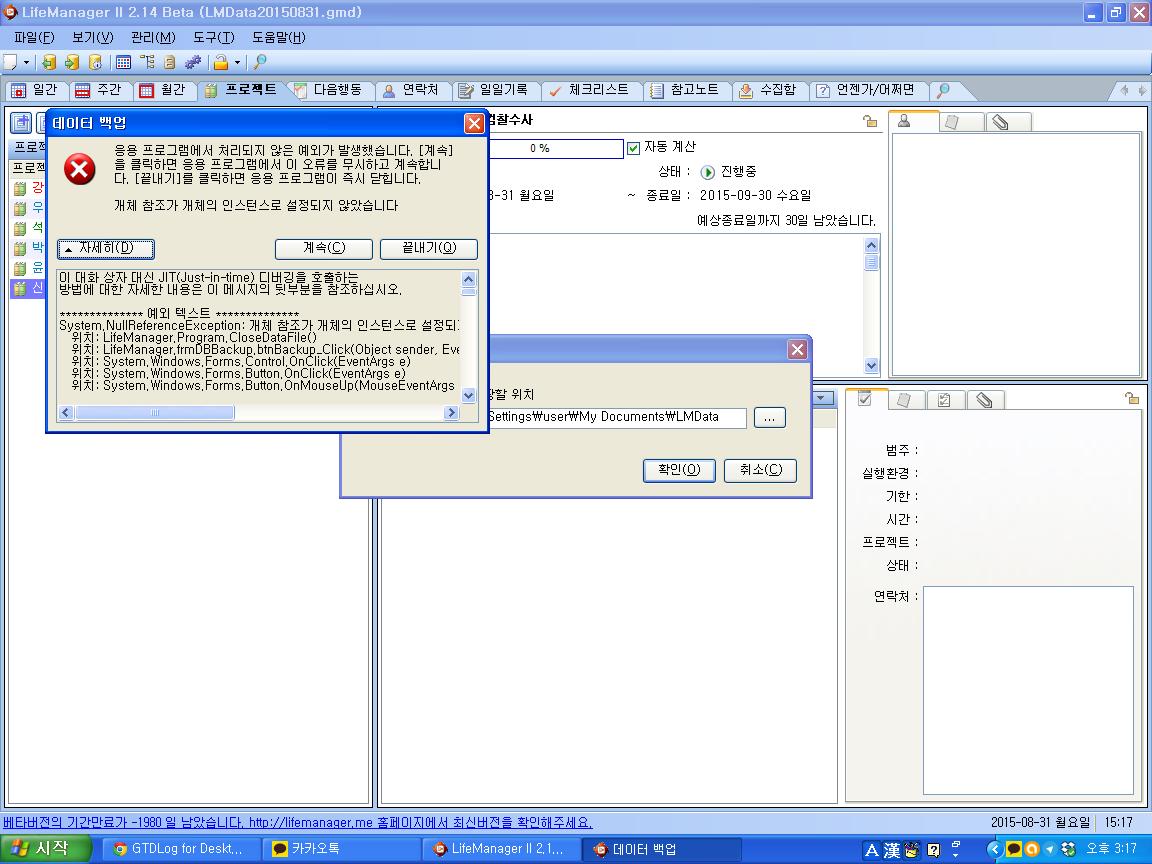The height and width of the screenshot is (864, 1152).
Task: Click the project notes scroll up arrow
Action: click(x=871, y=245)
